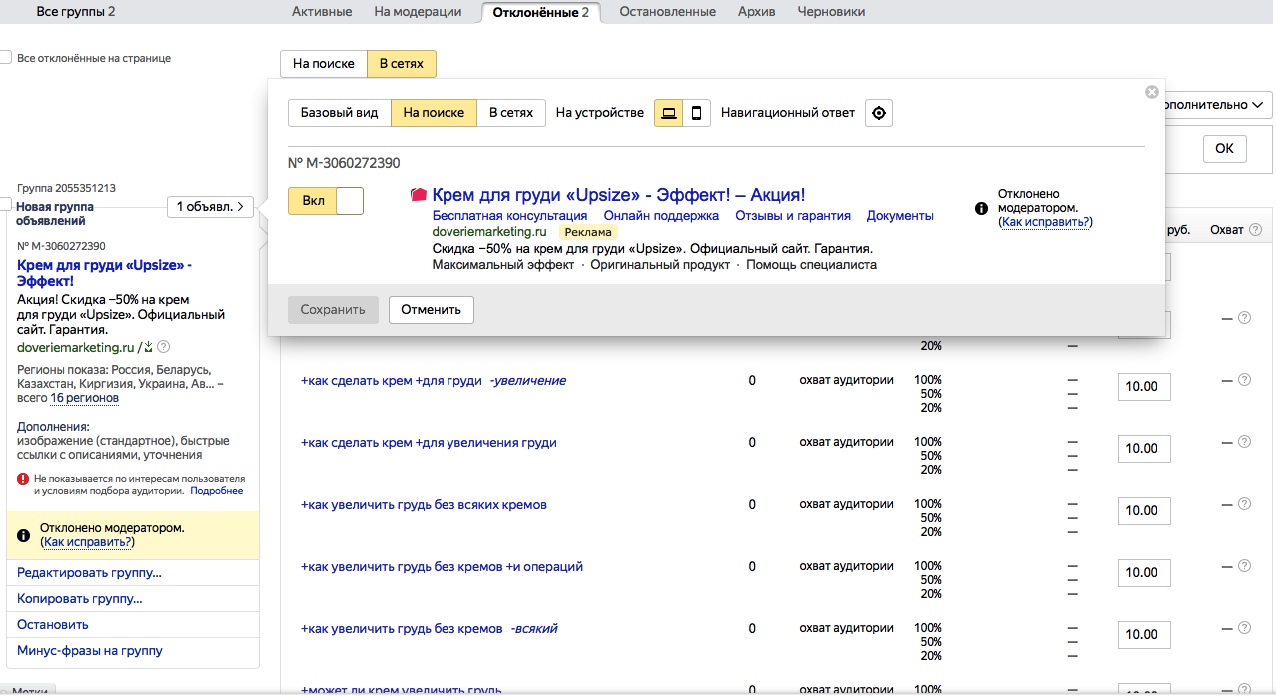Click the navigational answer target icon

tap(879, 113)
